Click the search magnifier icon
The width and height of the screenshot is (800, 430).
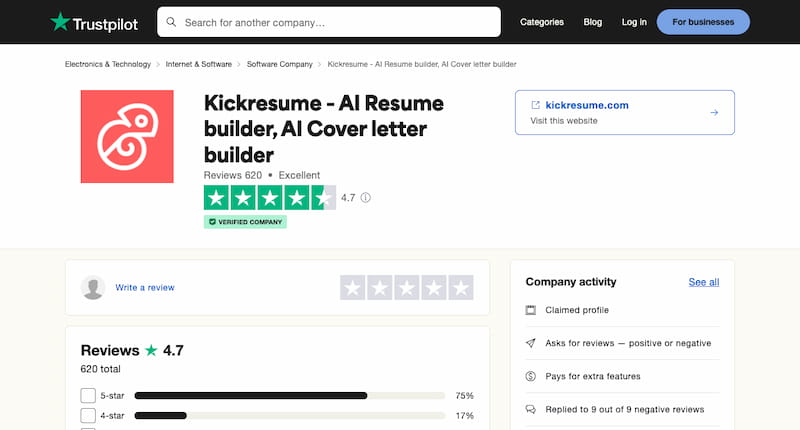click(171, 22)
